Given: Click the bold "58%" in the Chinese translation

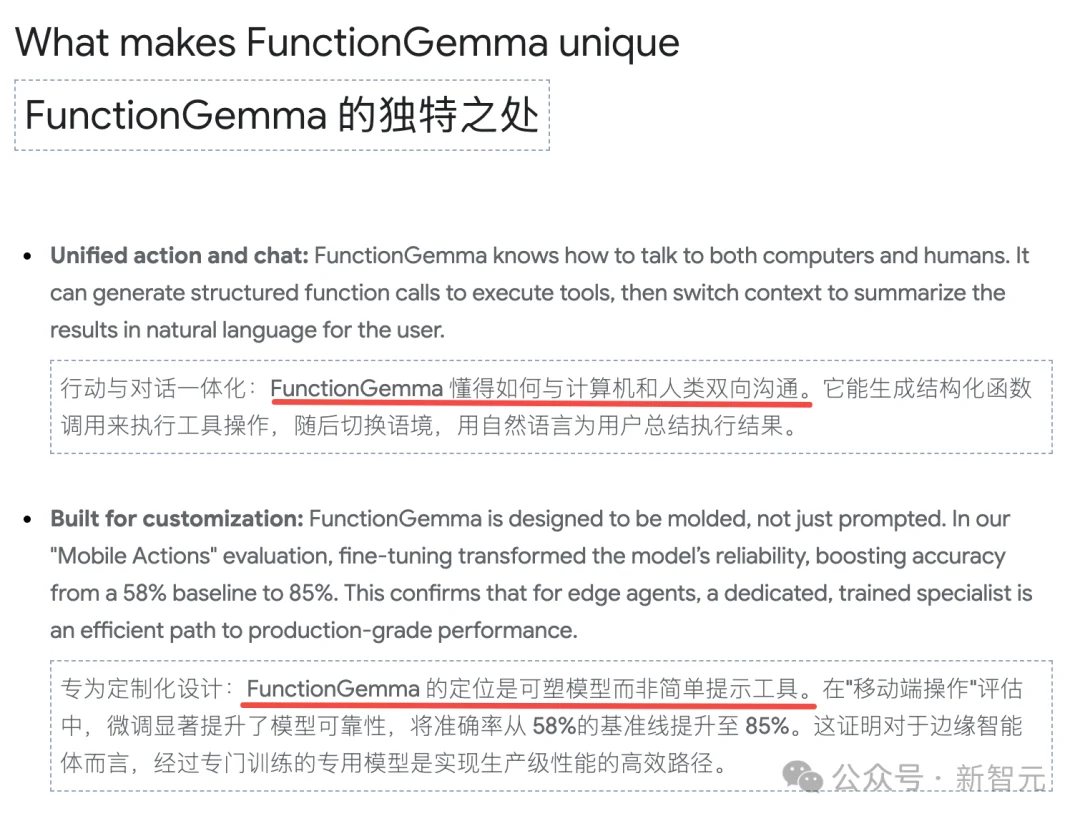Looking at the screenshot, I should [556, 726].
